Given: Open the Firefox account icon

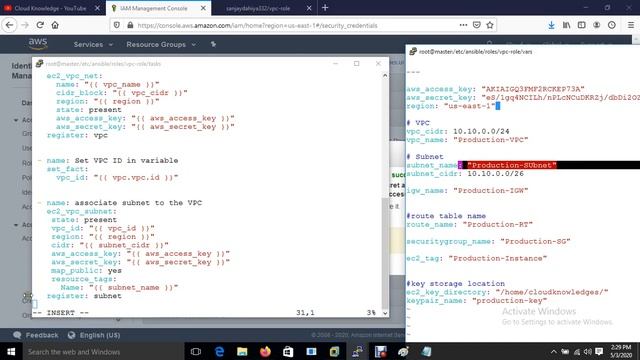Looking at the screenshot, I should (x=596, y=25).
